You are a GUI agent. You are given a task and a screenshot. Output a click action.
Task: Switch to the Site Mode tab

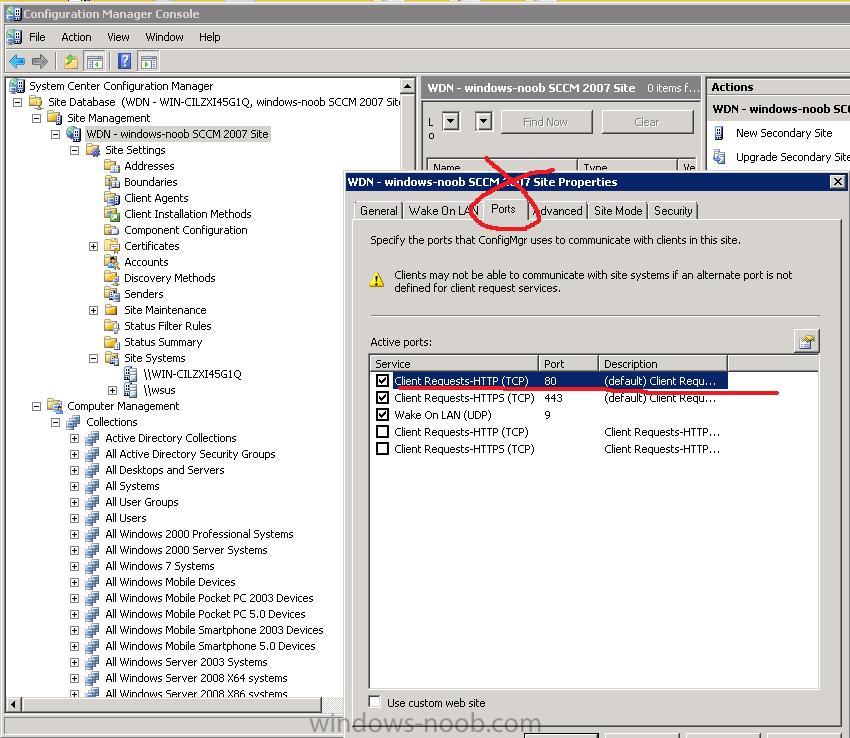[x=618, y=211]
